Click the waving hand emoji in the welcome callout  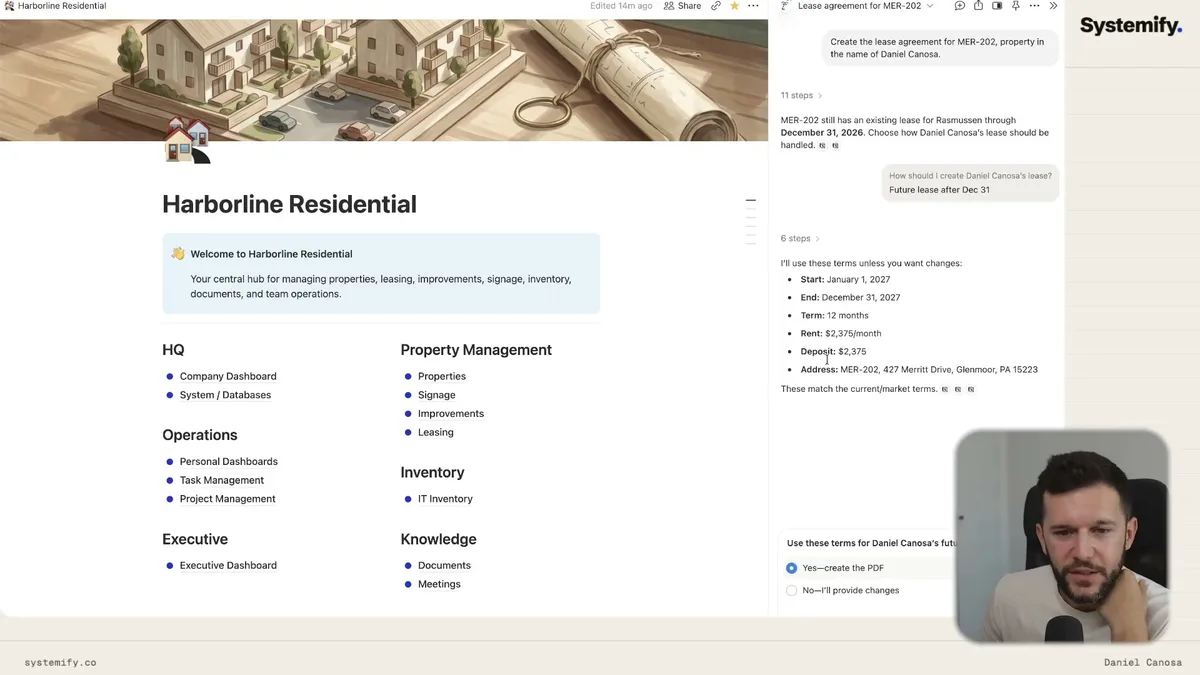point(178,254)
